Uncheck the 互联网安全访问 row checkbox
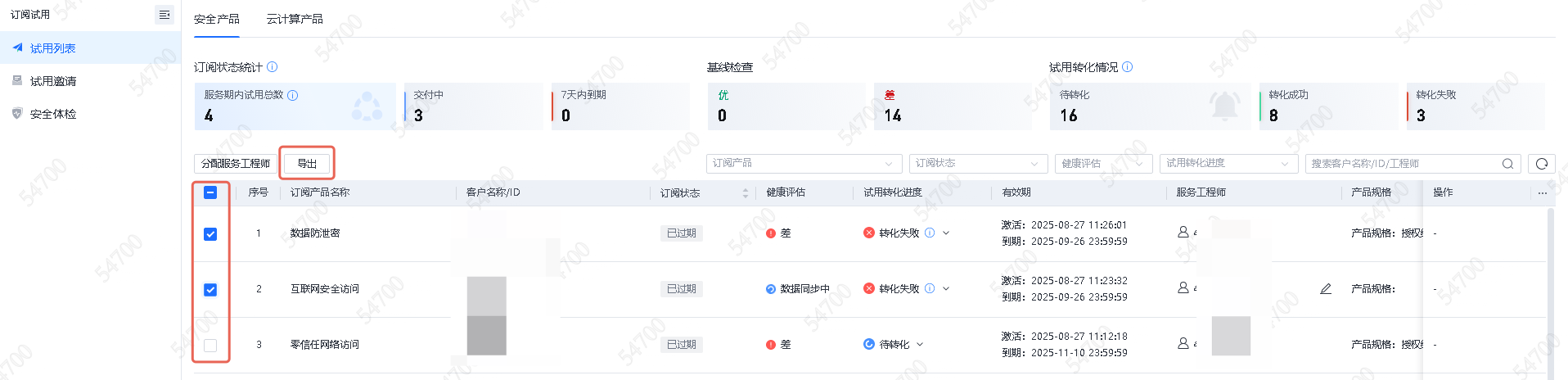The height and width of the screenshot is (380, 1568). pos(210,290)
